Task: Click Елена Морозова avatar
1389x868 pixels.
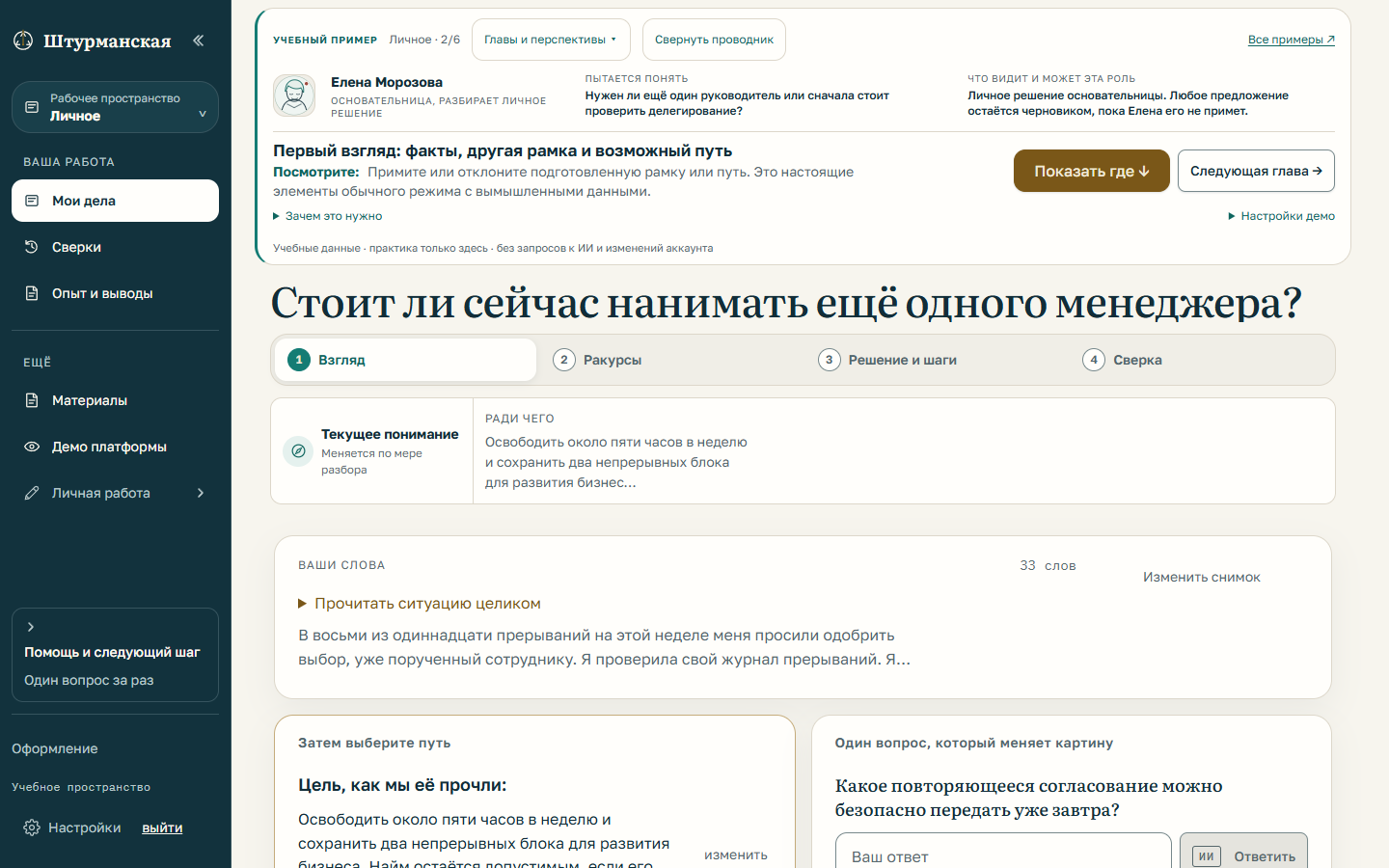Action: pos(294,95)
